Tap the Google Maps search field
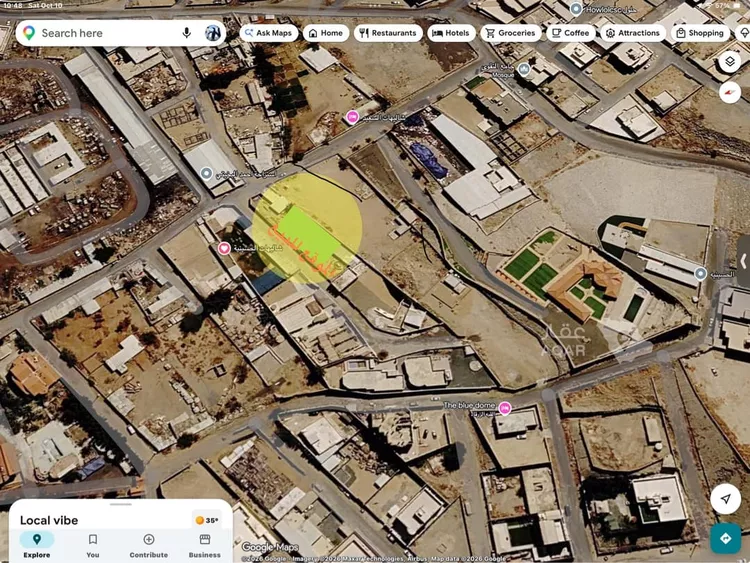 [x=121, y=33]
